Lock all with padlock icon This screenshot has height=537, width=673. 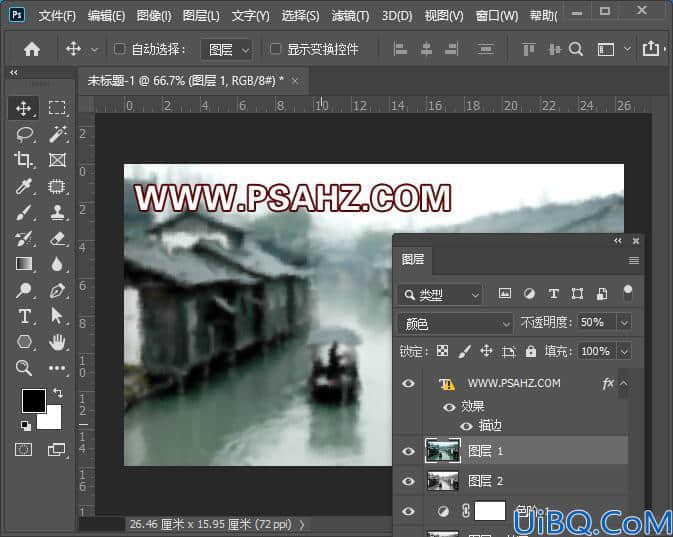[531, 351]
